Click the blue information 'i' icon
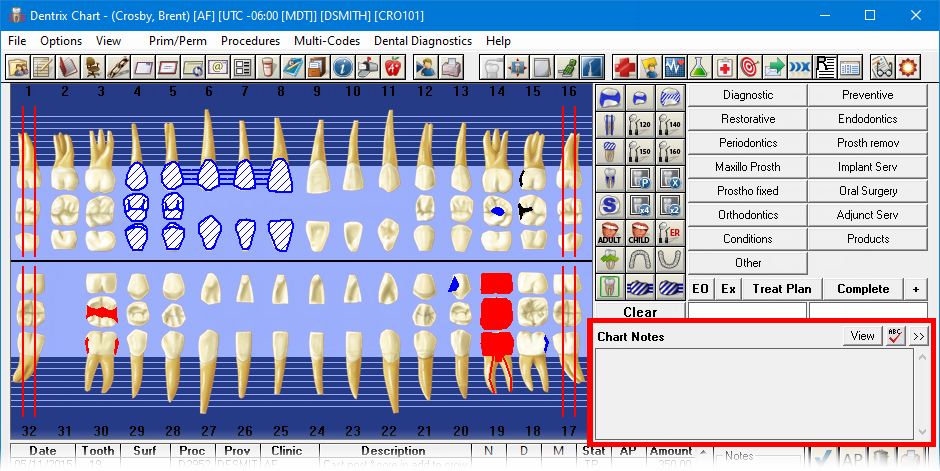 343,67
